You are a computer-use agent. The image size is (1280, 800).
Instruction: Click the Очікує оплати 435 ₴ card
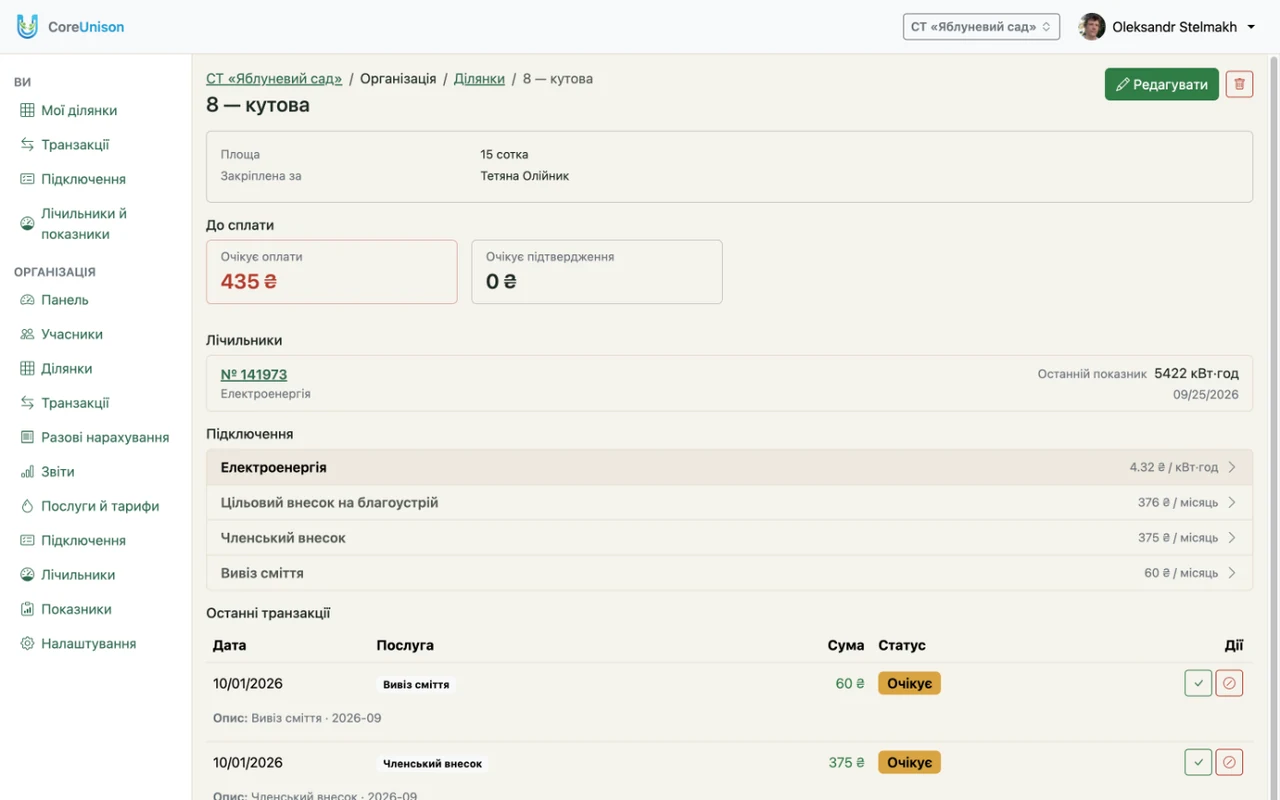click(x=332, y=272)
